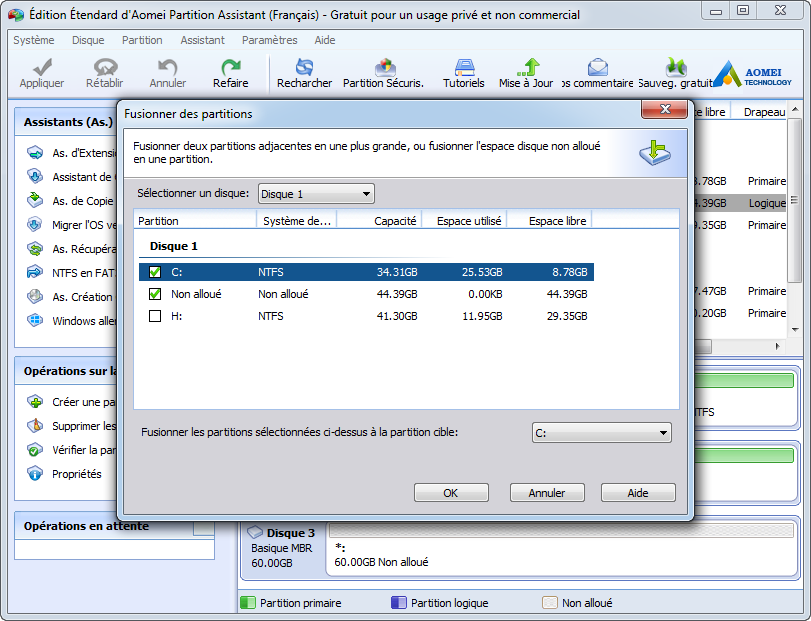Open the Sélectionner un disque dropdown

[316, 194]
